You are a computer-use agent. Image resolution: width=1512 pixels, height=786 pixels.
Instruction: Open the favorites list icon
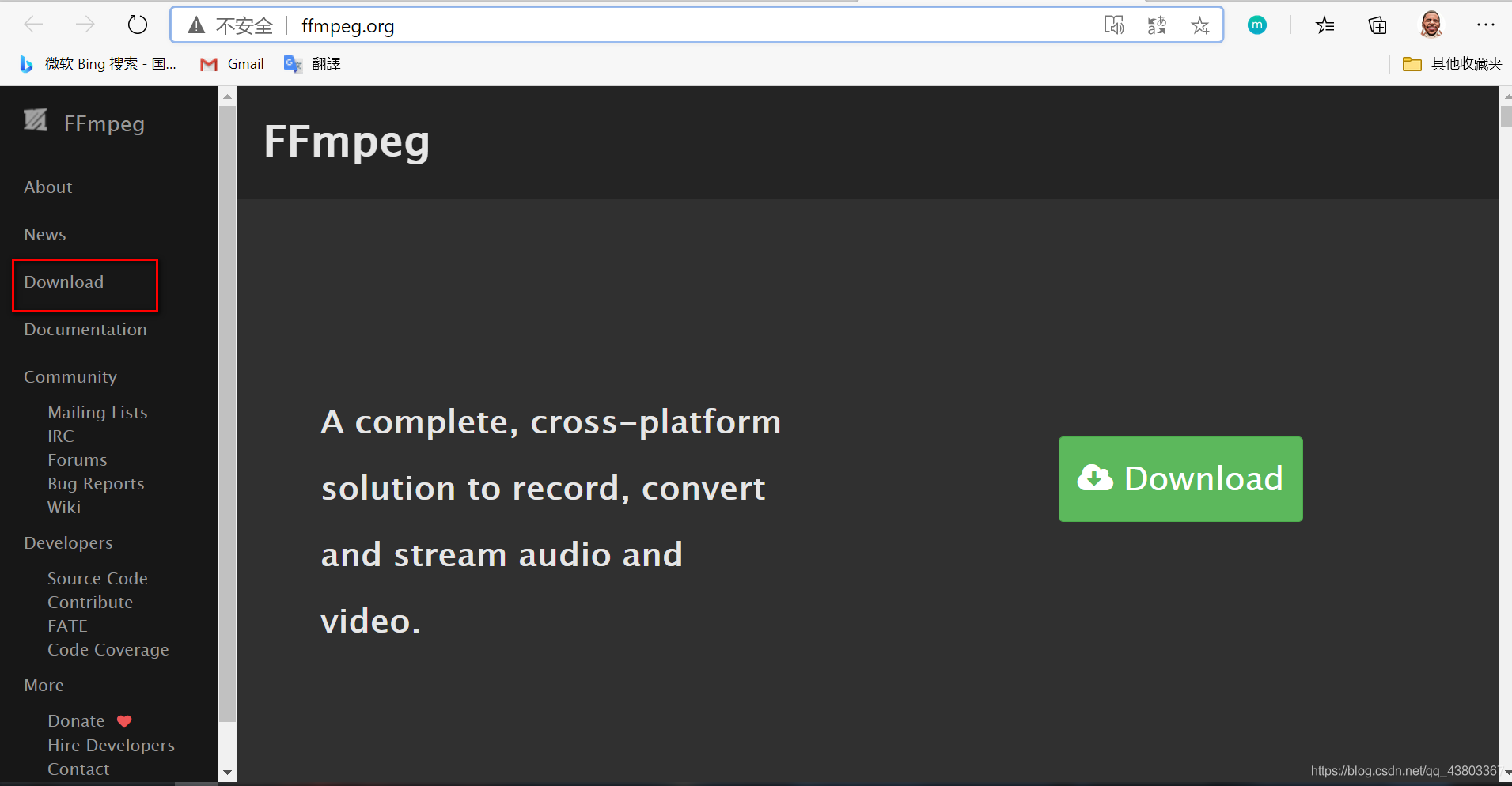pyautogui.click(x=1324, y=25)
